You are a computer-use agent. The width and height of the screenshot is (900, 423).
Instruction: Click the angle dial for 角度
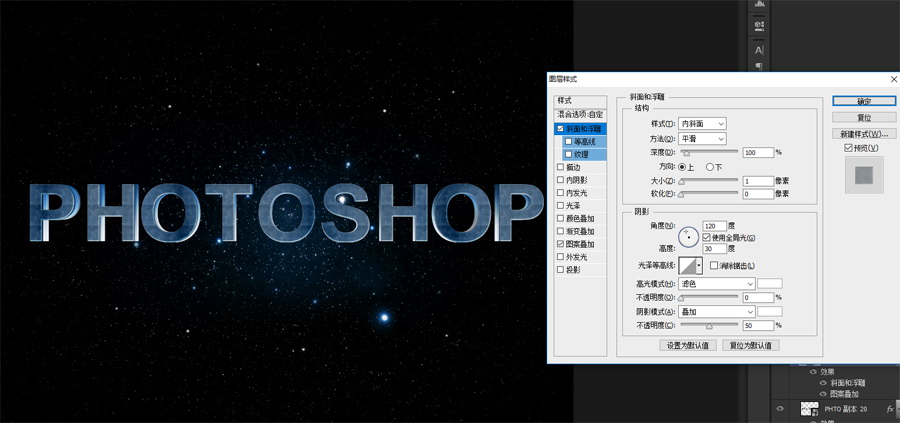tap(689, 236)
